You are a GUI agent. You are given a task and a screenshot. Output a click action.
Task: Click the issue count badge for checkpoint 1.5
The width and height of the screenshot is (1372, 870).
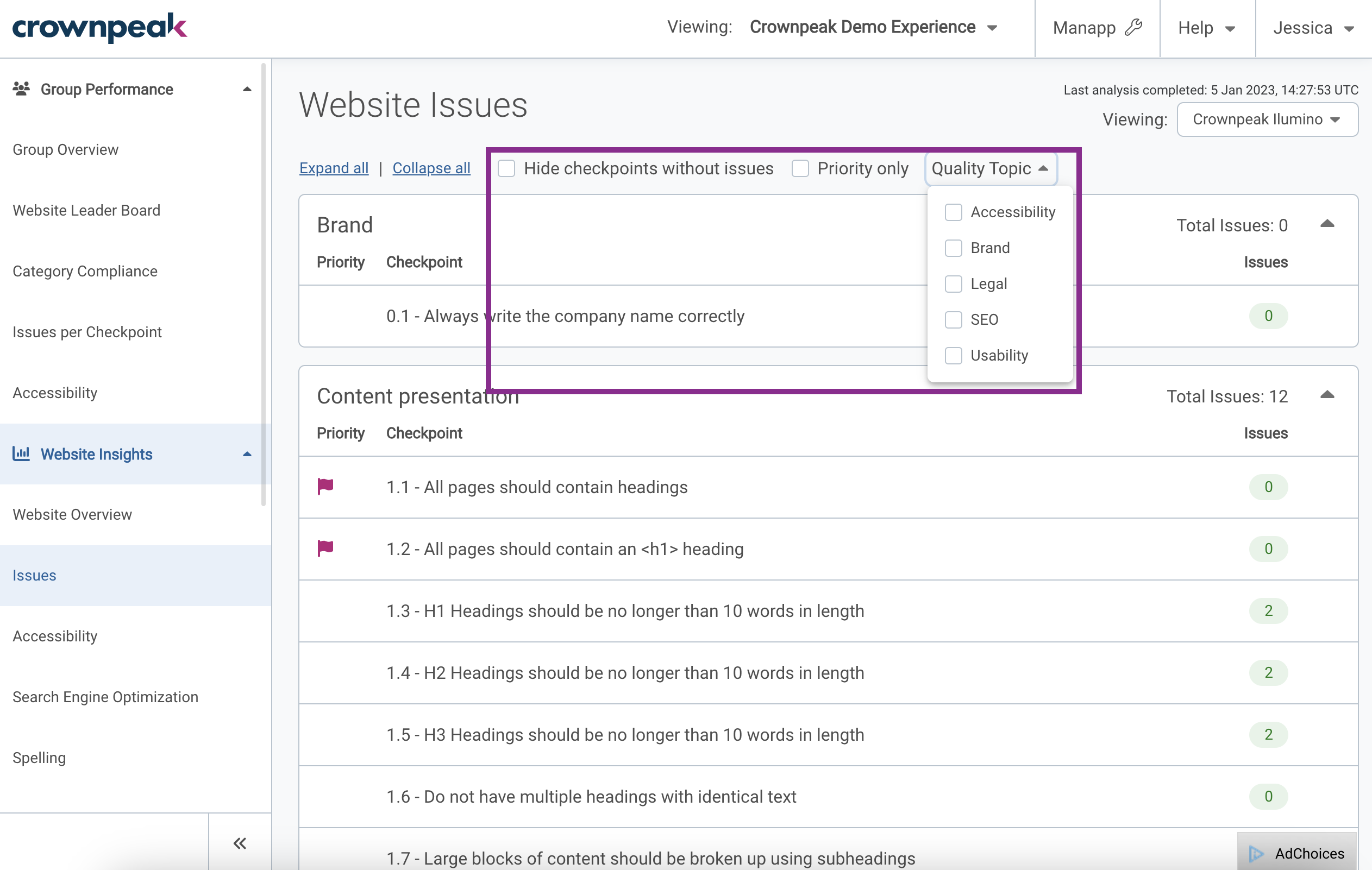[1268, 735]
